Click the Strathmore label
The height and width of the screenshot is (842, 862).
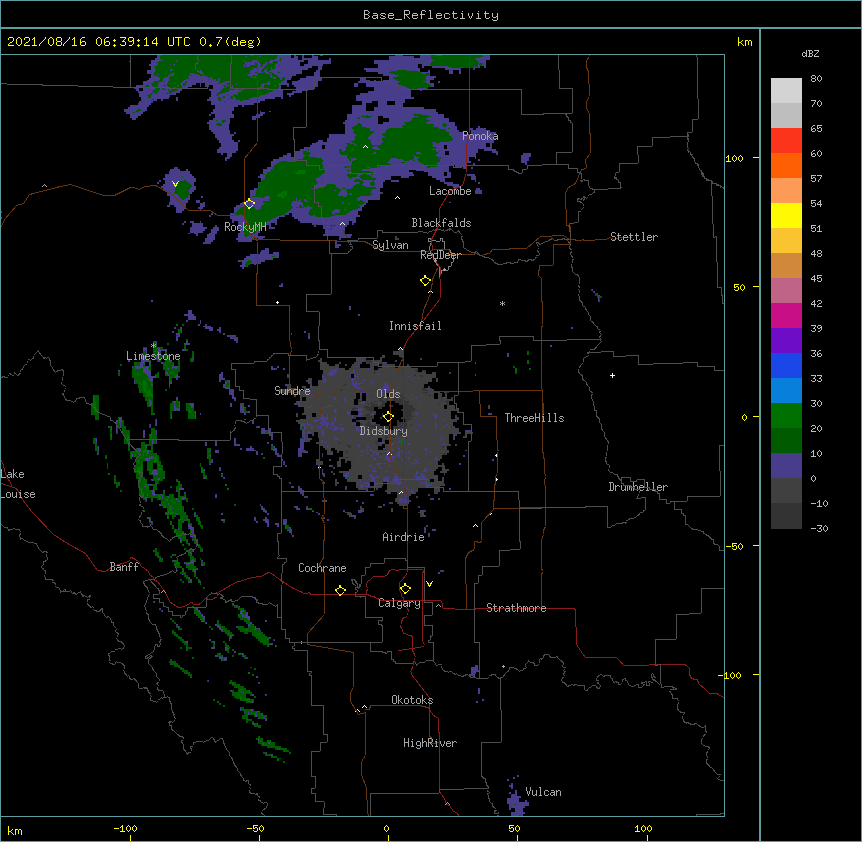[516, 608]
